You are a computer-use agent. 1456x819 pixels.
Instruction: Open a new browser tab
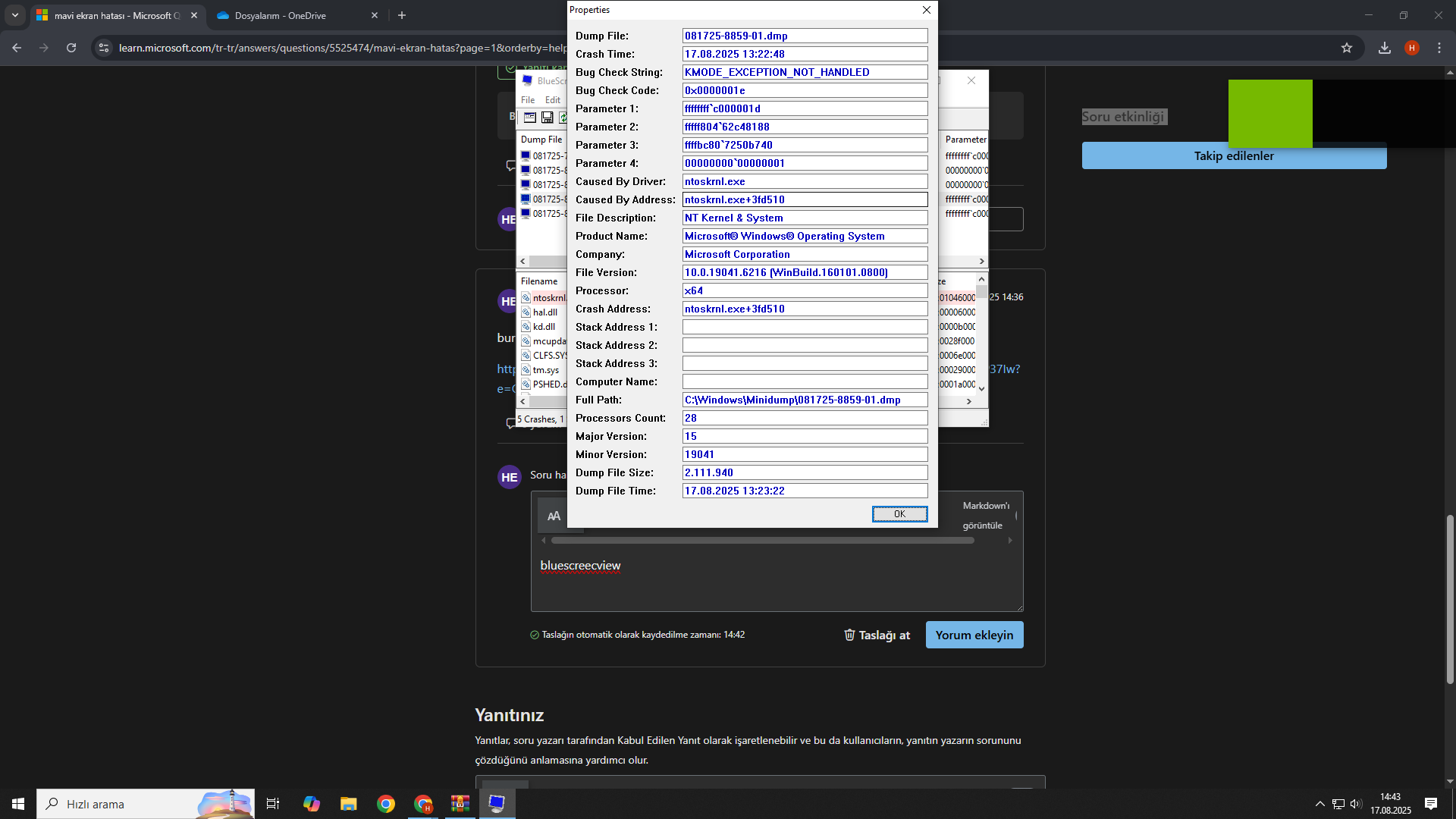point(402,15)
